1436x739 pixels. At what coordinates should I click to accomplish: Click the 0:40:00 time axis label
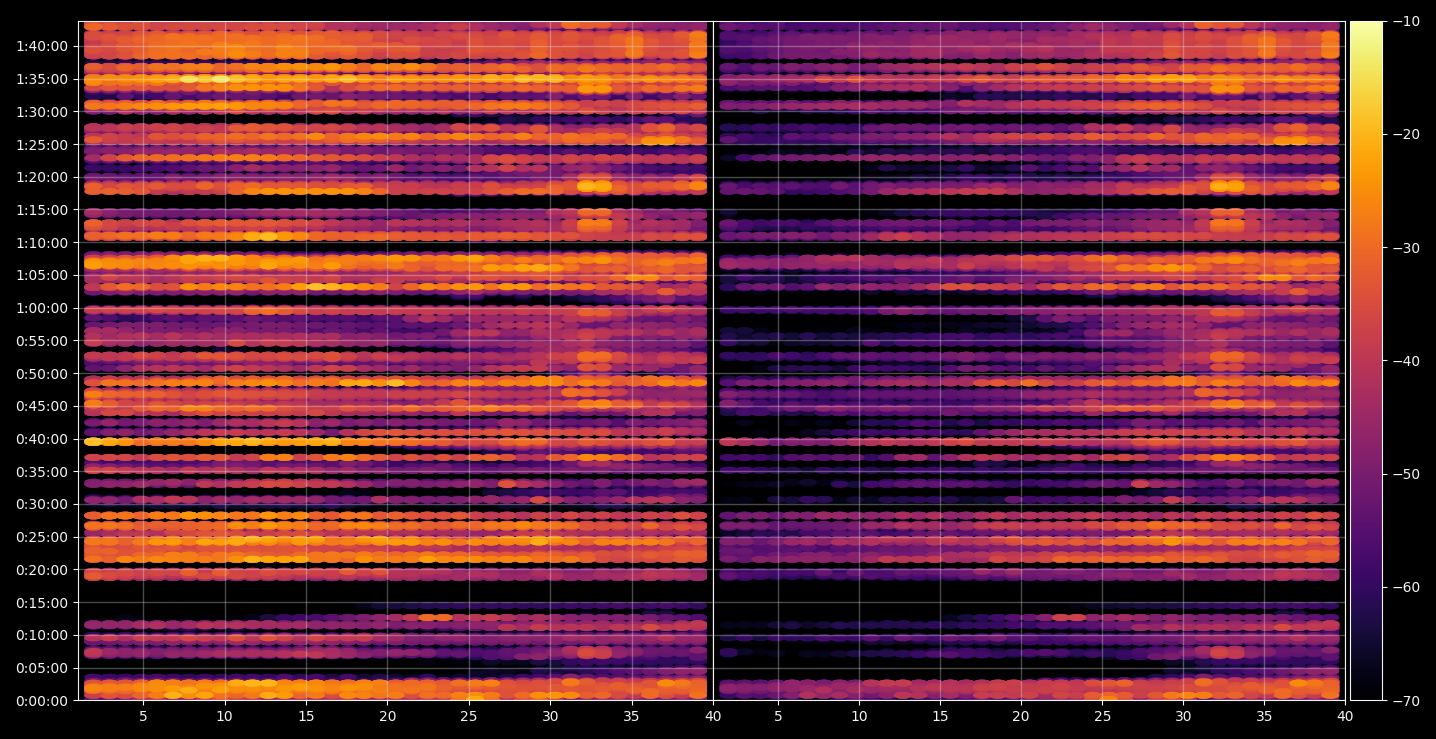tap(42, 439)
